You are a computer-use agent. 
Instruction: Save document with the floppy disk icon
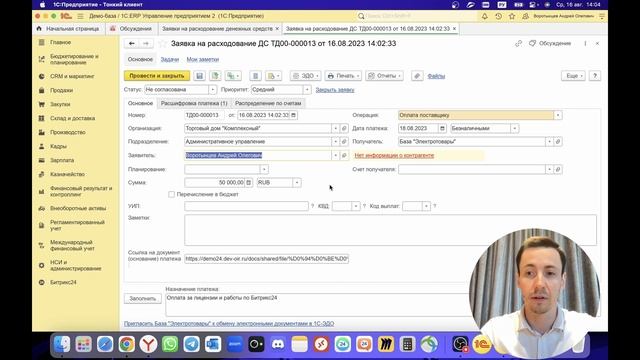(200, 76)
